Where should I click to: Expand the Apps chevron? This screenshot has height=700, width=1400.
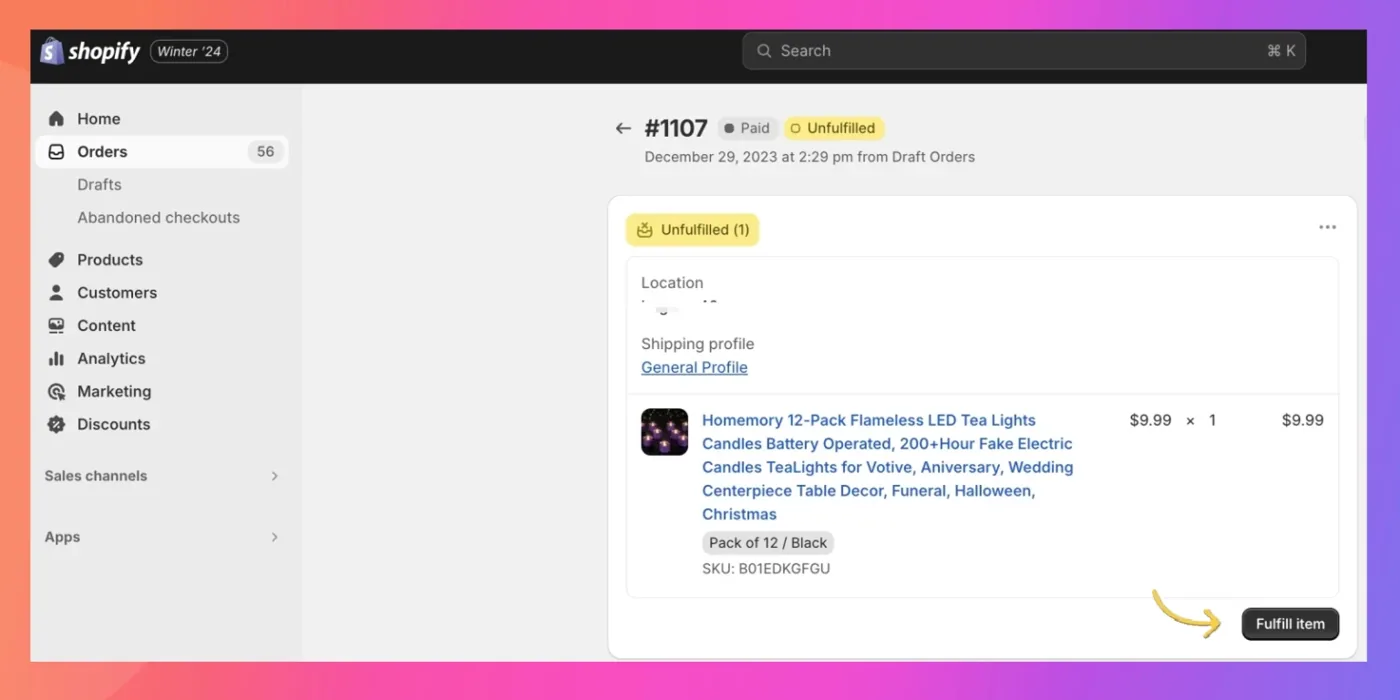click(x=275, y=537)
